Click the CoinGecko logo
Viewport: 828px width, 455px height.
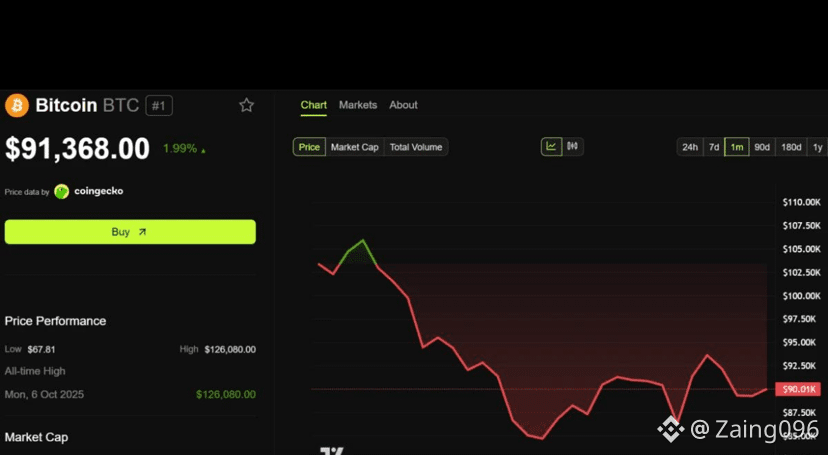pyautogui.click(x=62, y=191)
